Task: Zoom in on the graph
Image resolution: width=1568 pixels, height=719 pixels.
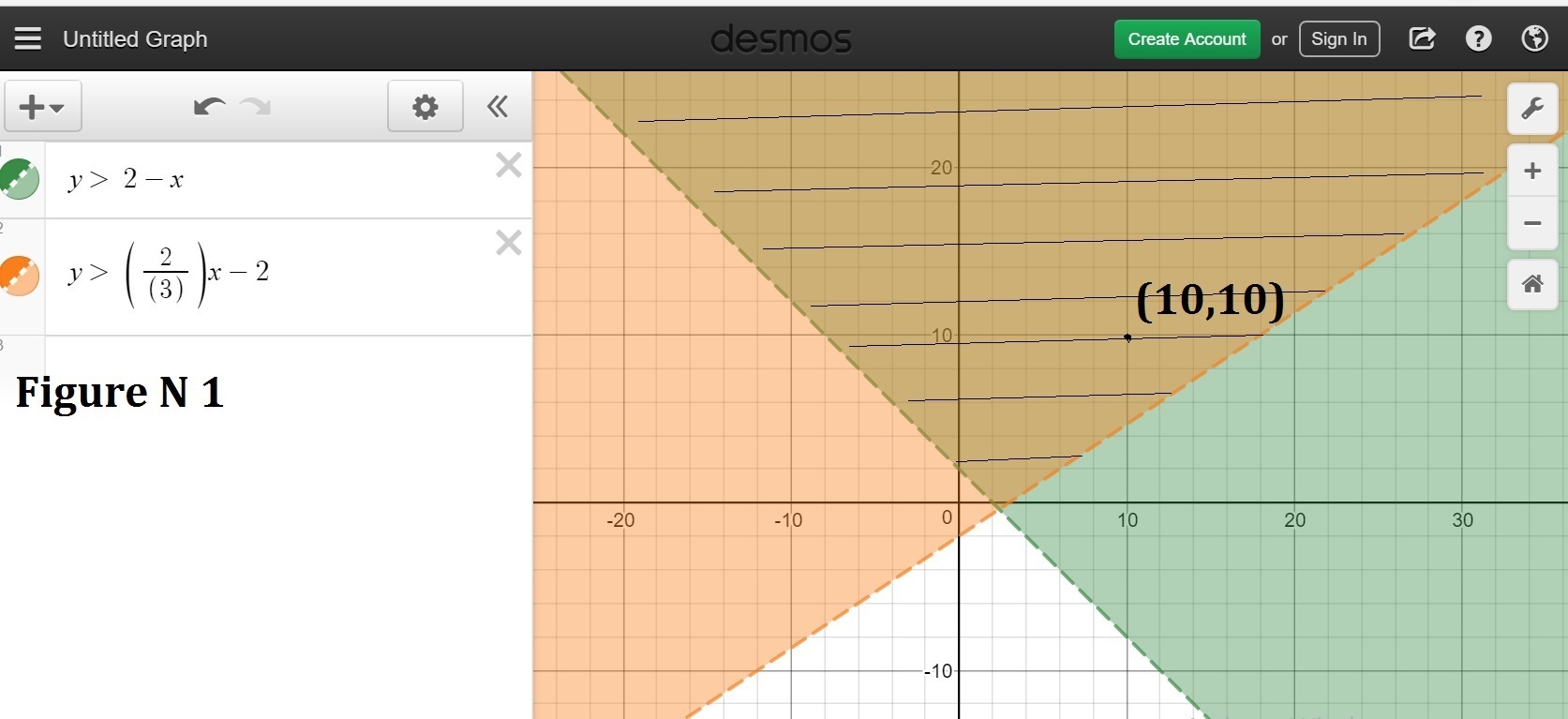Action: click(1532, 171)
